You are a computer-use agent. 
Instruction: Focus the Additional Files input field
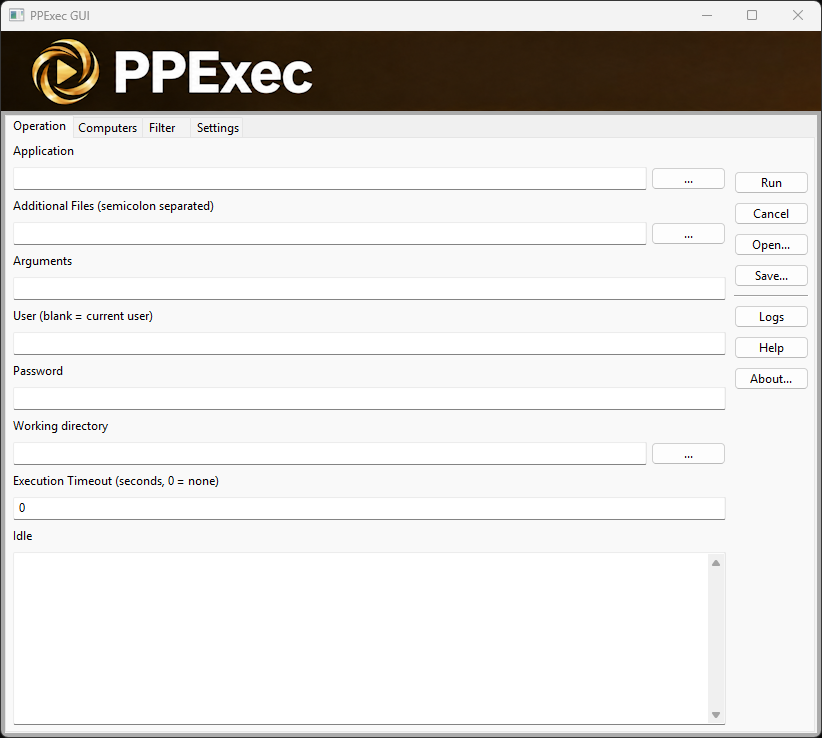coord(330,234)
